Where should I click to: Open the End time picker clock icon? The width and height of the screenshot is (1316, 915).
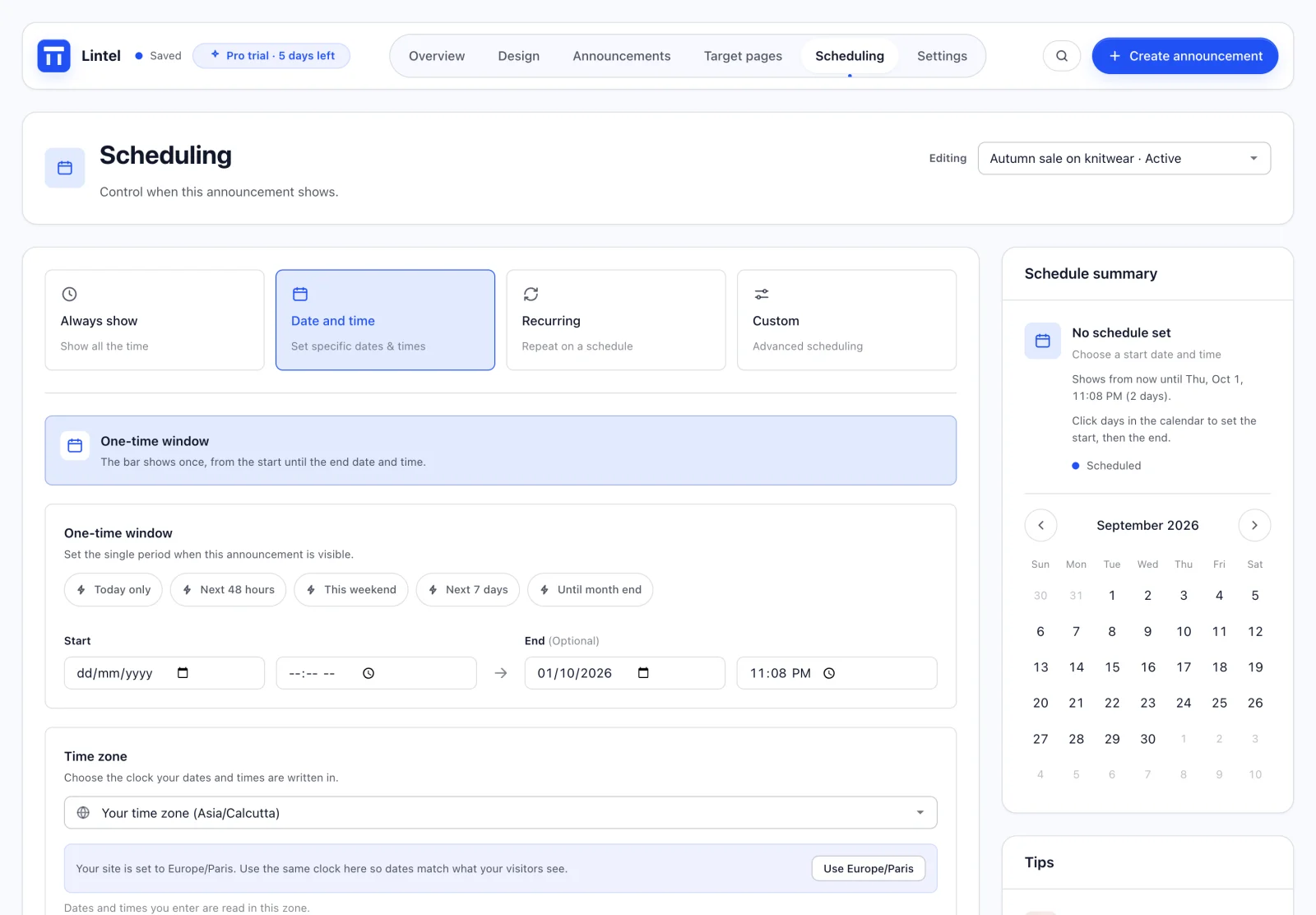829,673
